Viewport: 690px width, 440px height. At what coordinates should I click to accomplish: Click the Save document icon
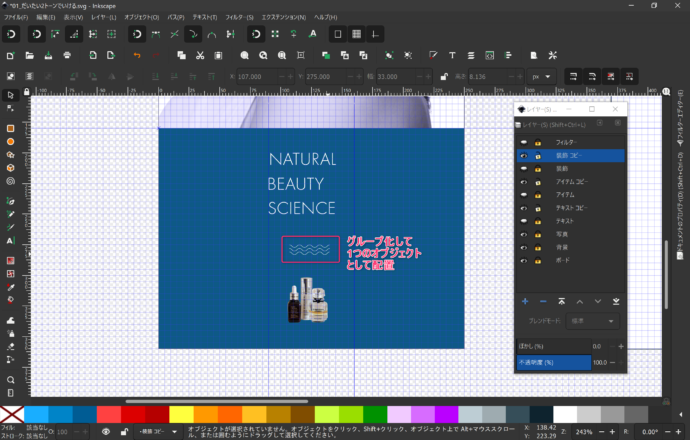[x=48, y=55]
